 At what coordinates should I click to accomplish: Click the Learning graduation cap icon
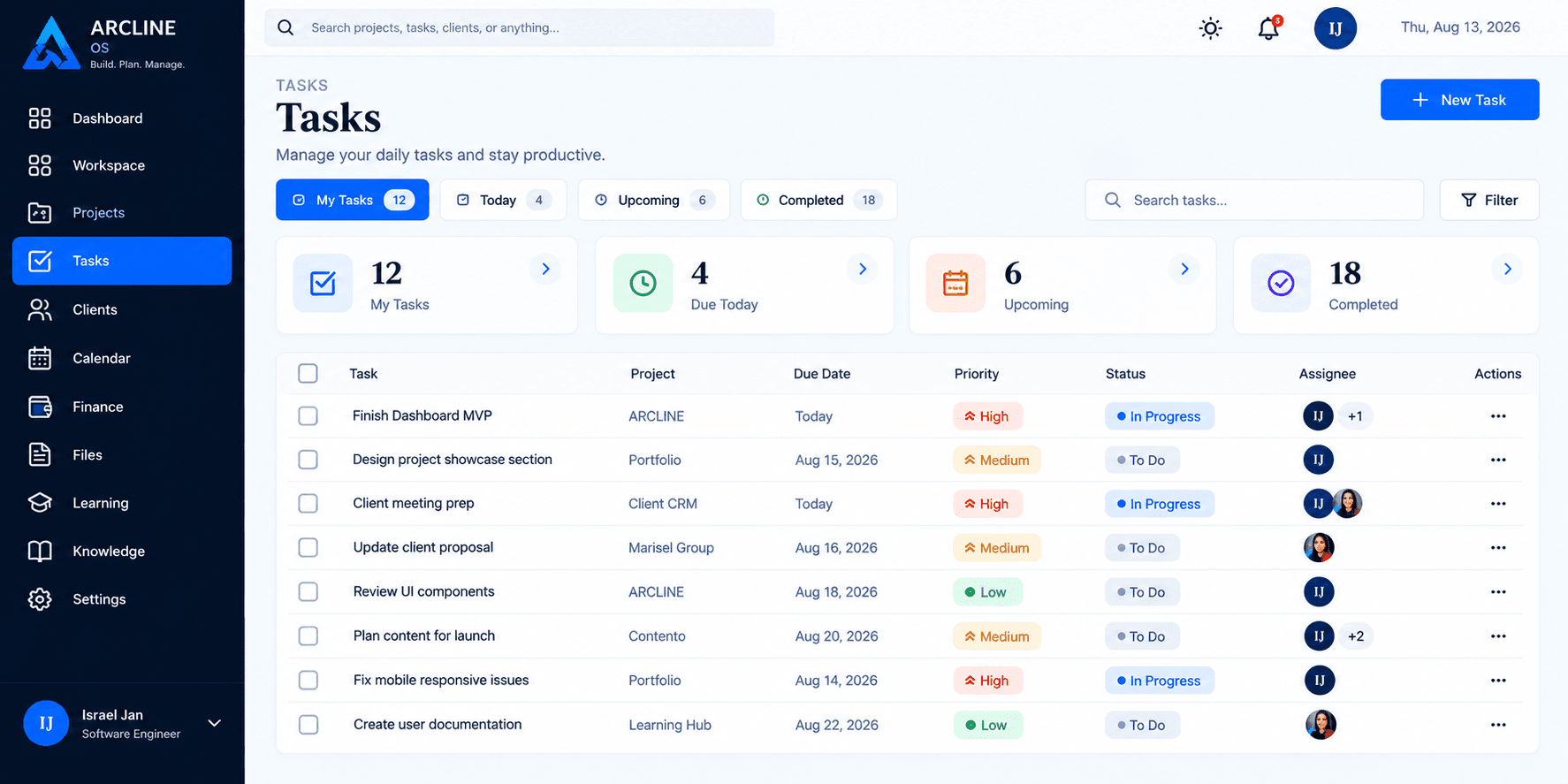[x=40, y=503]
